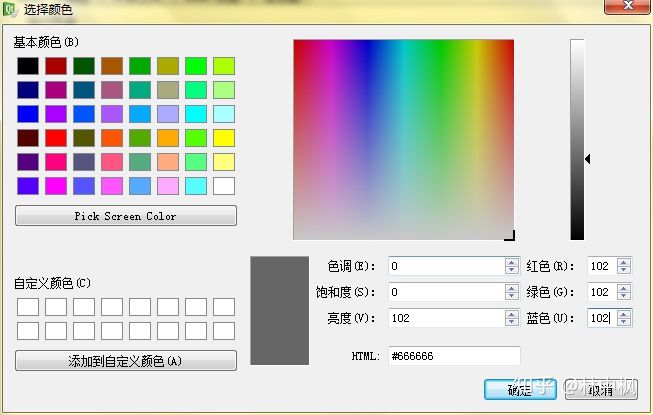Choose the bright green top-row swatch
This screenshot has width=653, height=415.
pyautogui.click(x=196, y=66)
